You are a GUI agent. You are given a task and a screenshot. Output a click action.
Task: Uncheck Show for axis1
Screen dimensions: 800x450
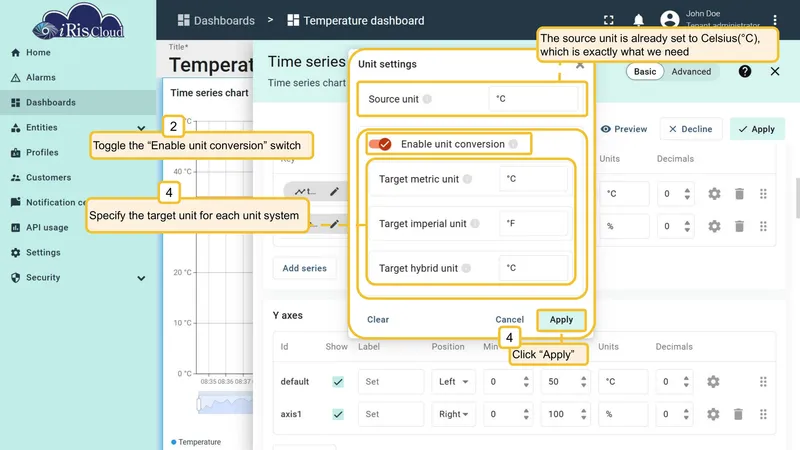click(338, 414)
